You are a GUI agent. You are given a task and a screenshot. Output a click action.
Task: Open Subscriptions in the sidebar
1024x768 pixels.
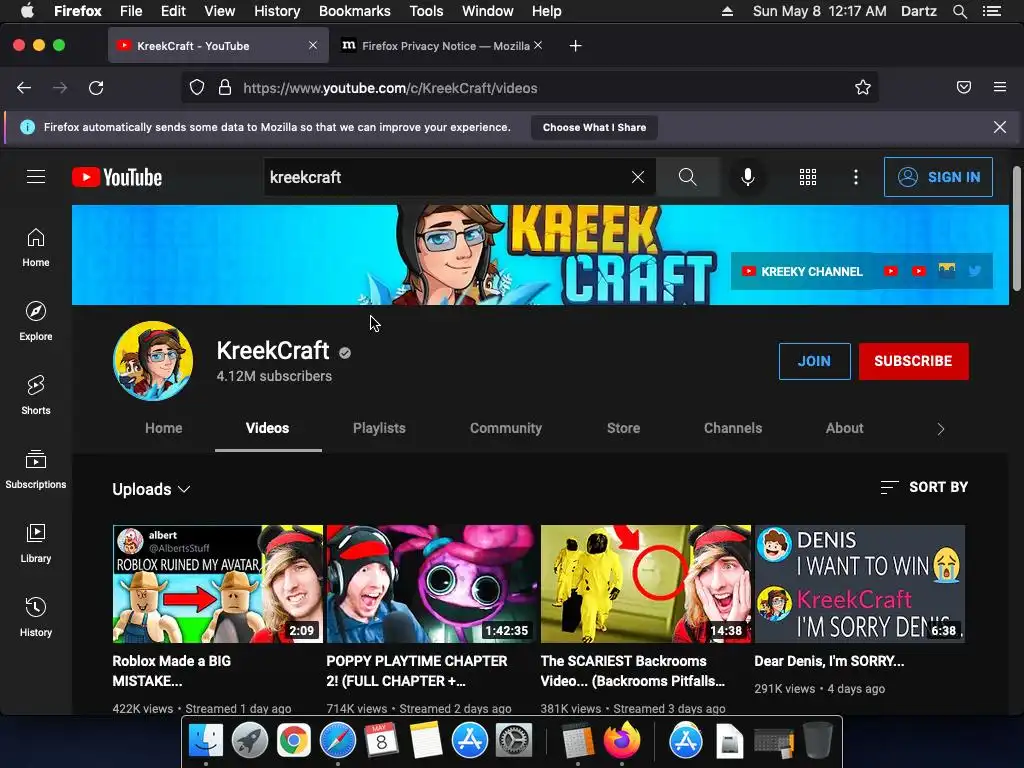pos(36,470)
